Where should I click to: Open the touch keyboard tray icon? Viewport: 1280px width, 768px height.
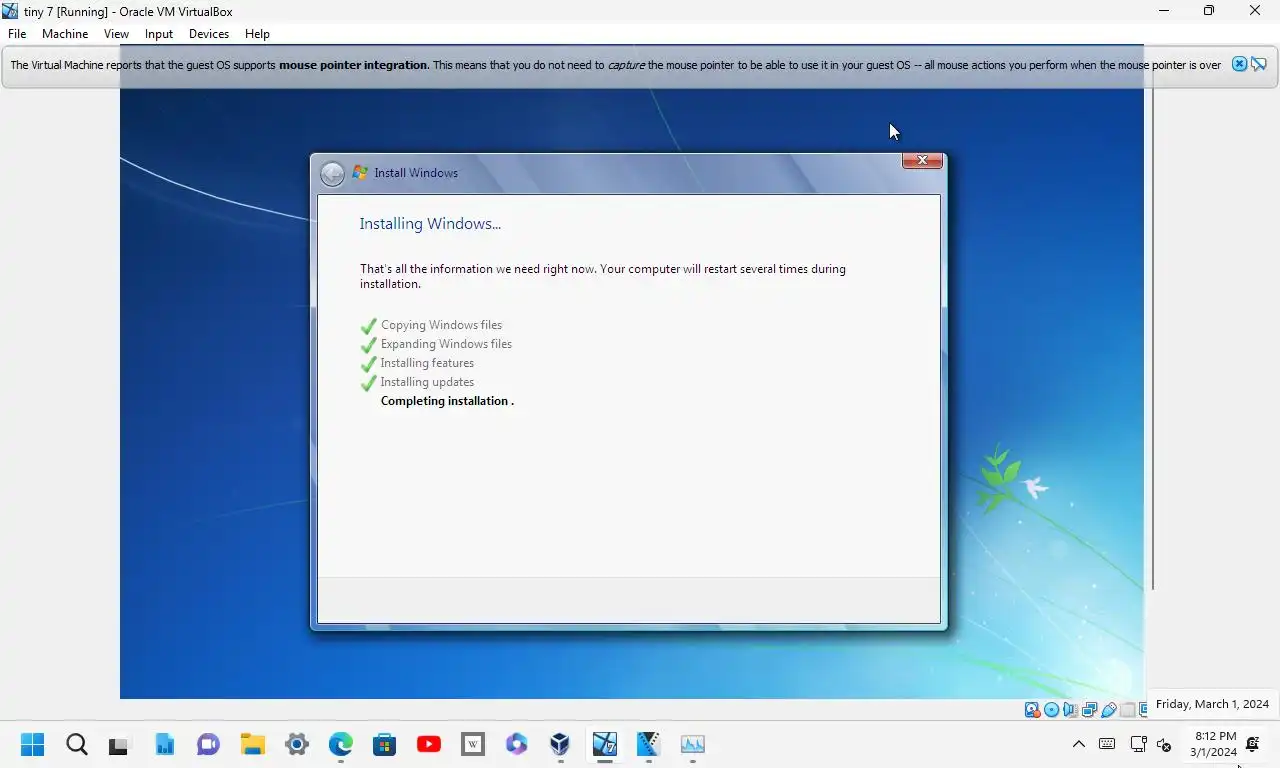[1107, 744]
